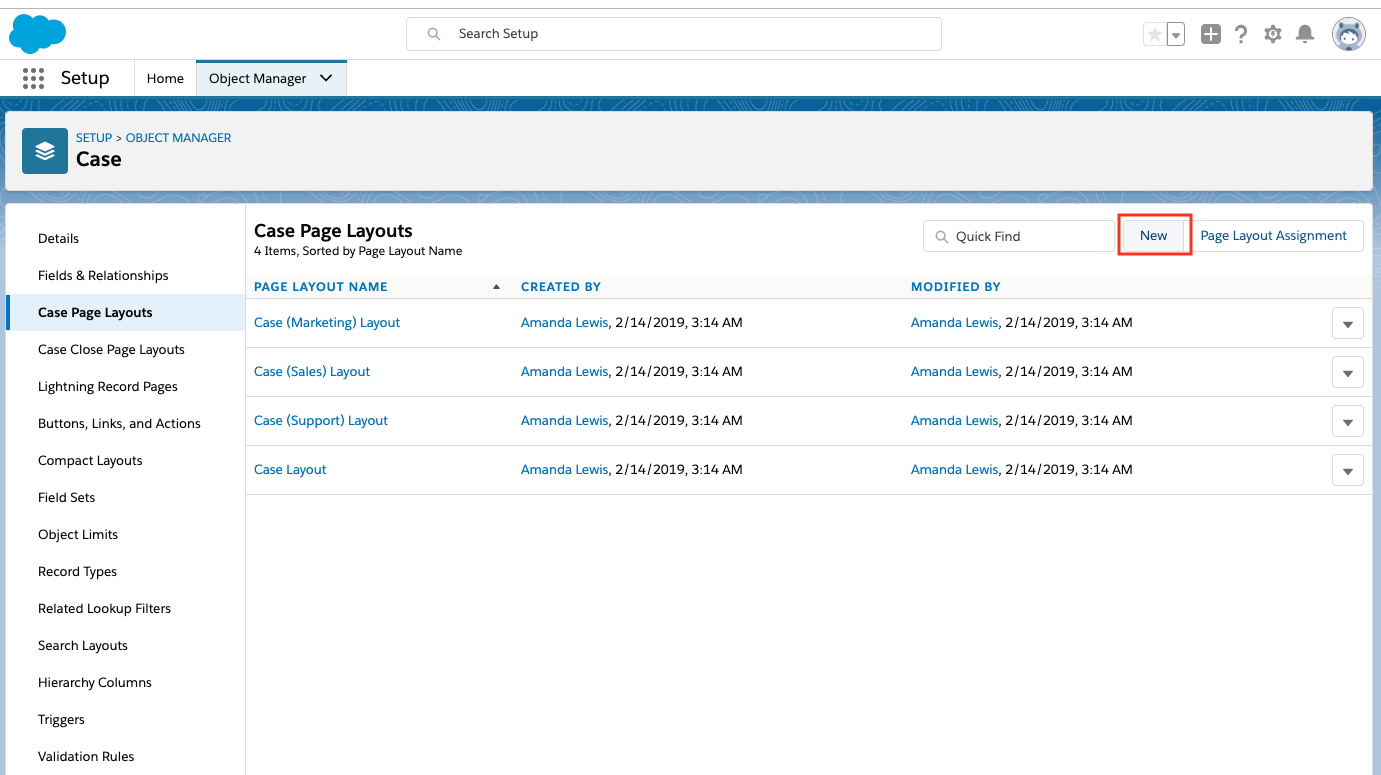
Task: Open the setup gear icon
Action: pyautogui.click(x=1273, y=34)
